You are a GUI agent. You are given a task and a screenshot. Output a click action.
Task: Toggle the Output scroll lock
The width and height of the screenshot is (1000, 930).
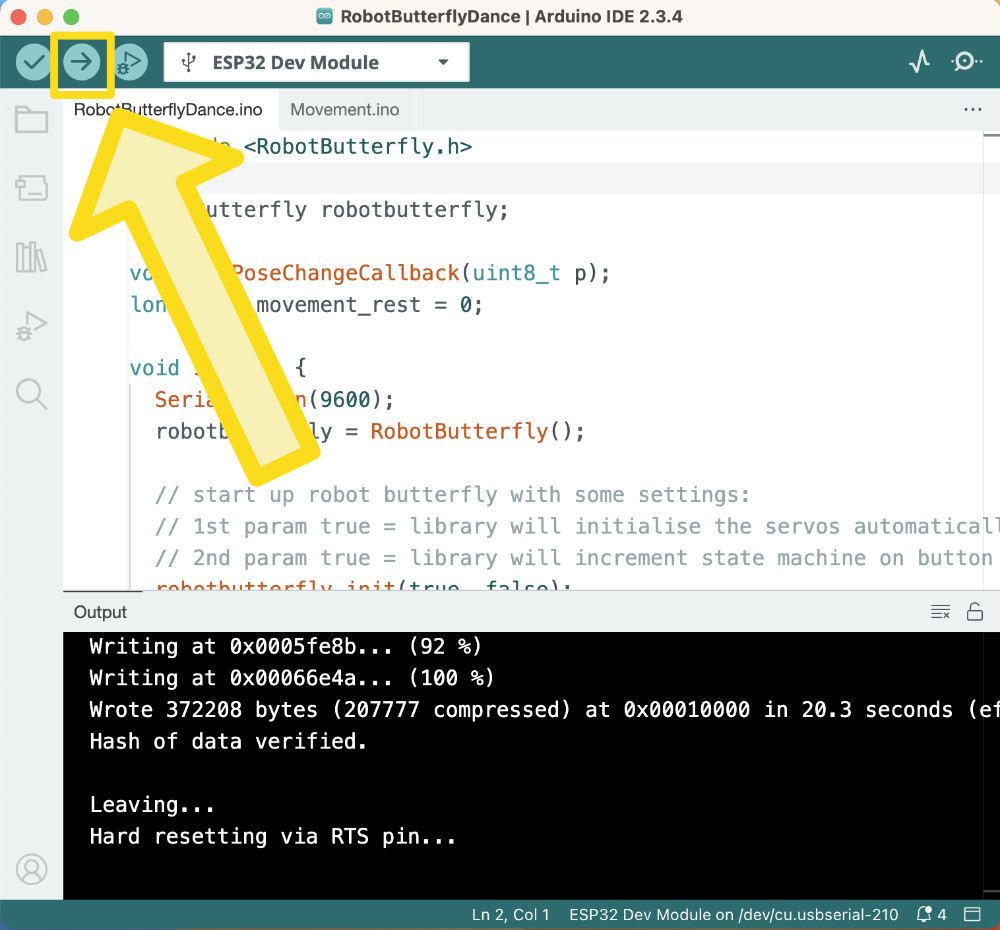tap(974, 612)
